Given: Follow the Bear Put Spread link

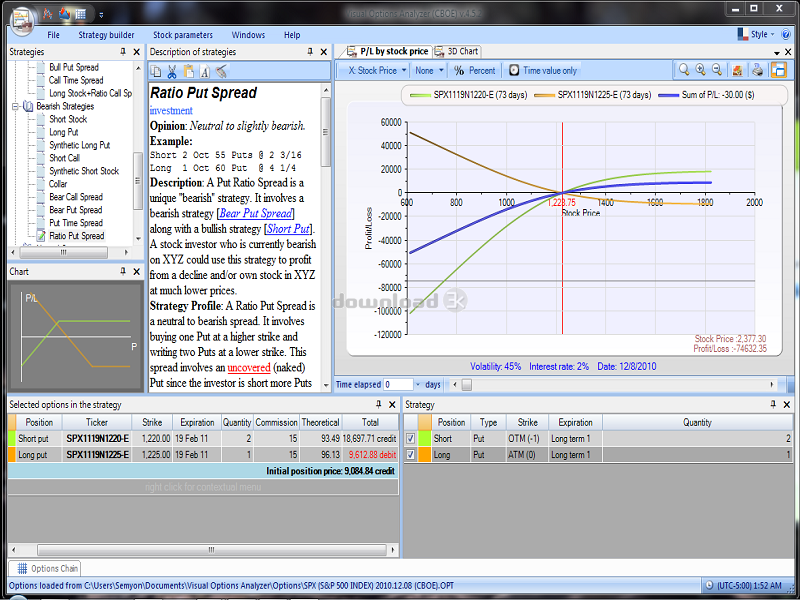Looking at the screenshot, I should pyautogui.click(x=255, y=213).
